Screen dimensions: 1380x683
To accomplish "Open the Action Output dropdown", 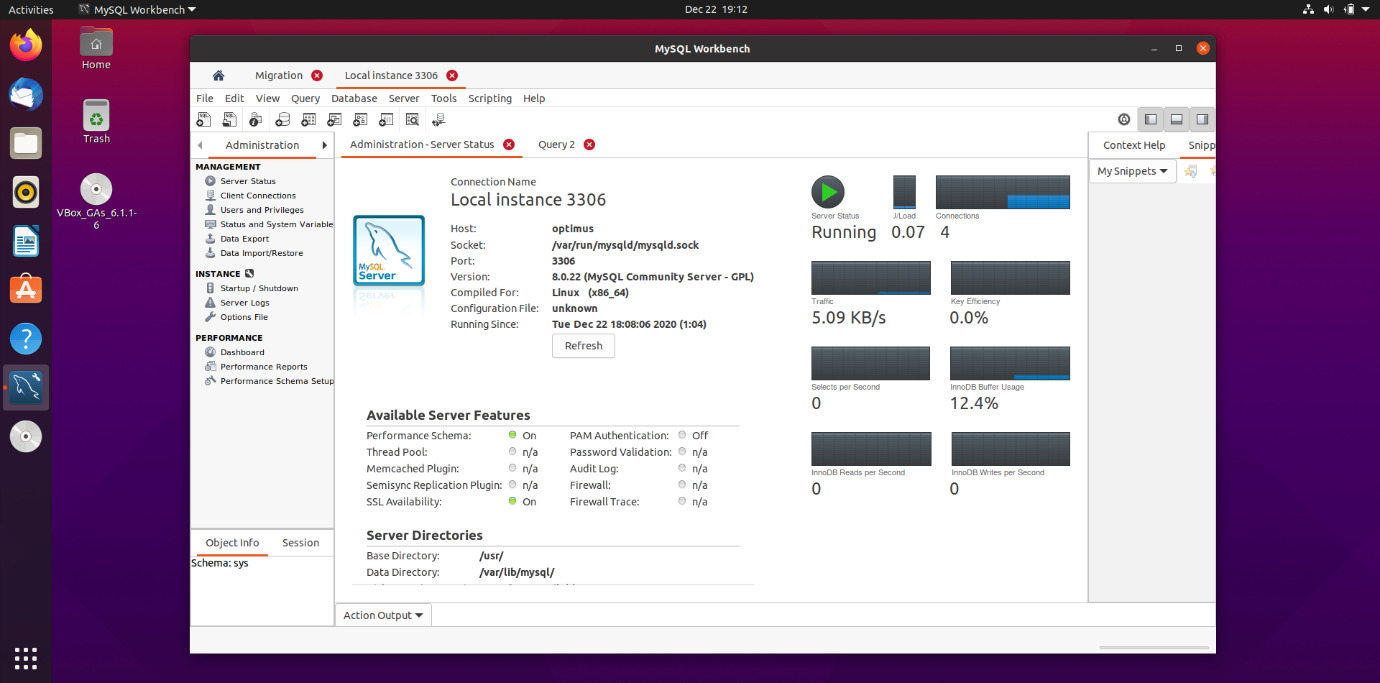I will click(x=383, y=615).
